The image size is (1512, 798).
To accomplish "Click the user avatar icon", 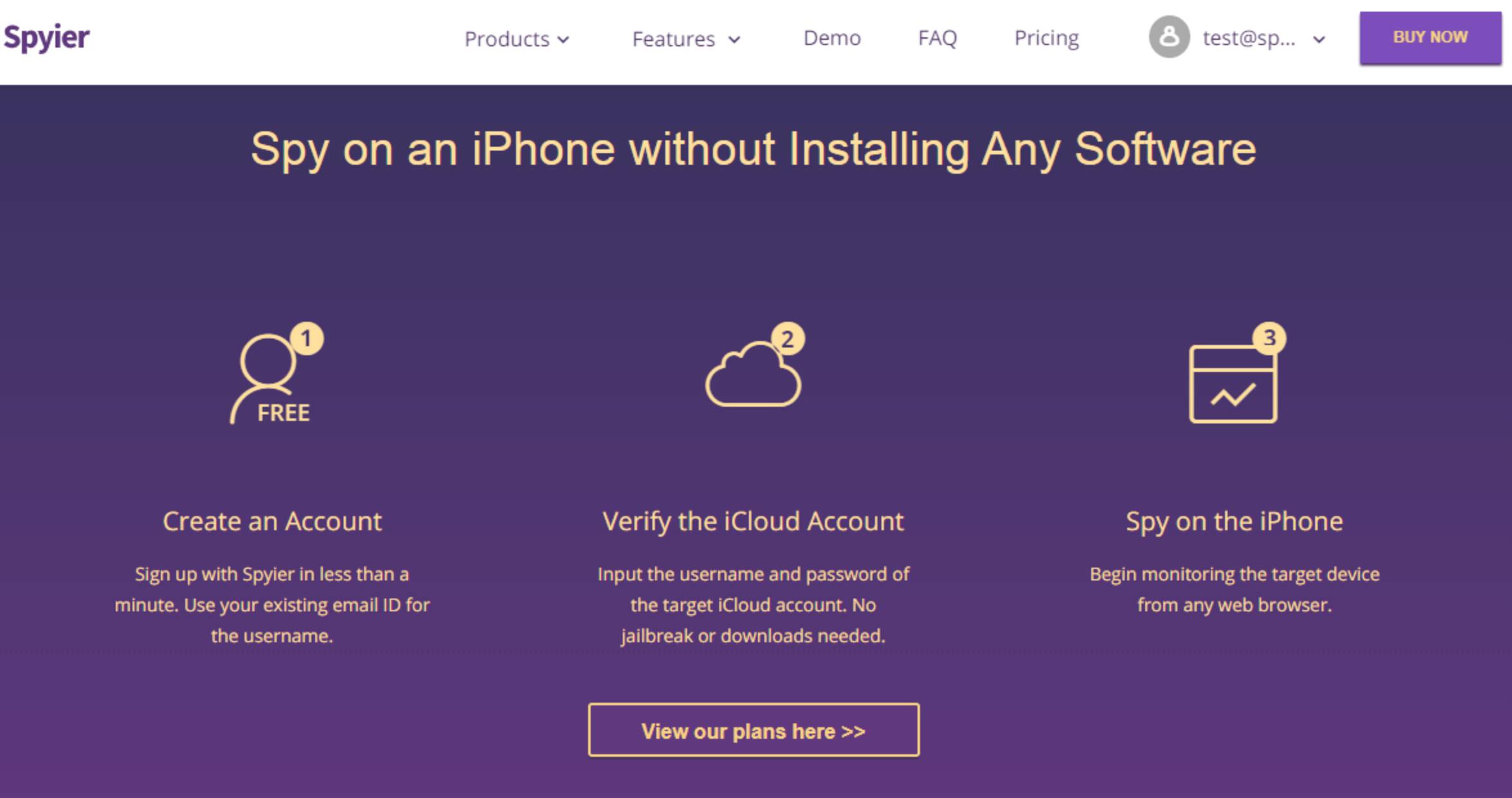I will (x=1169, y=37).
